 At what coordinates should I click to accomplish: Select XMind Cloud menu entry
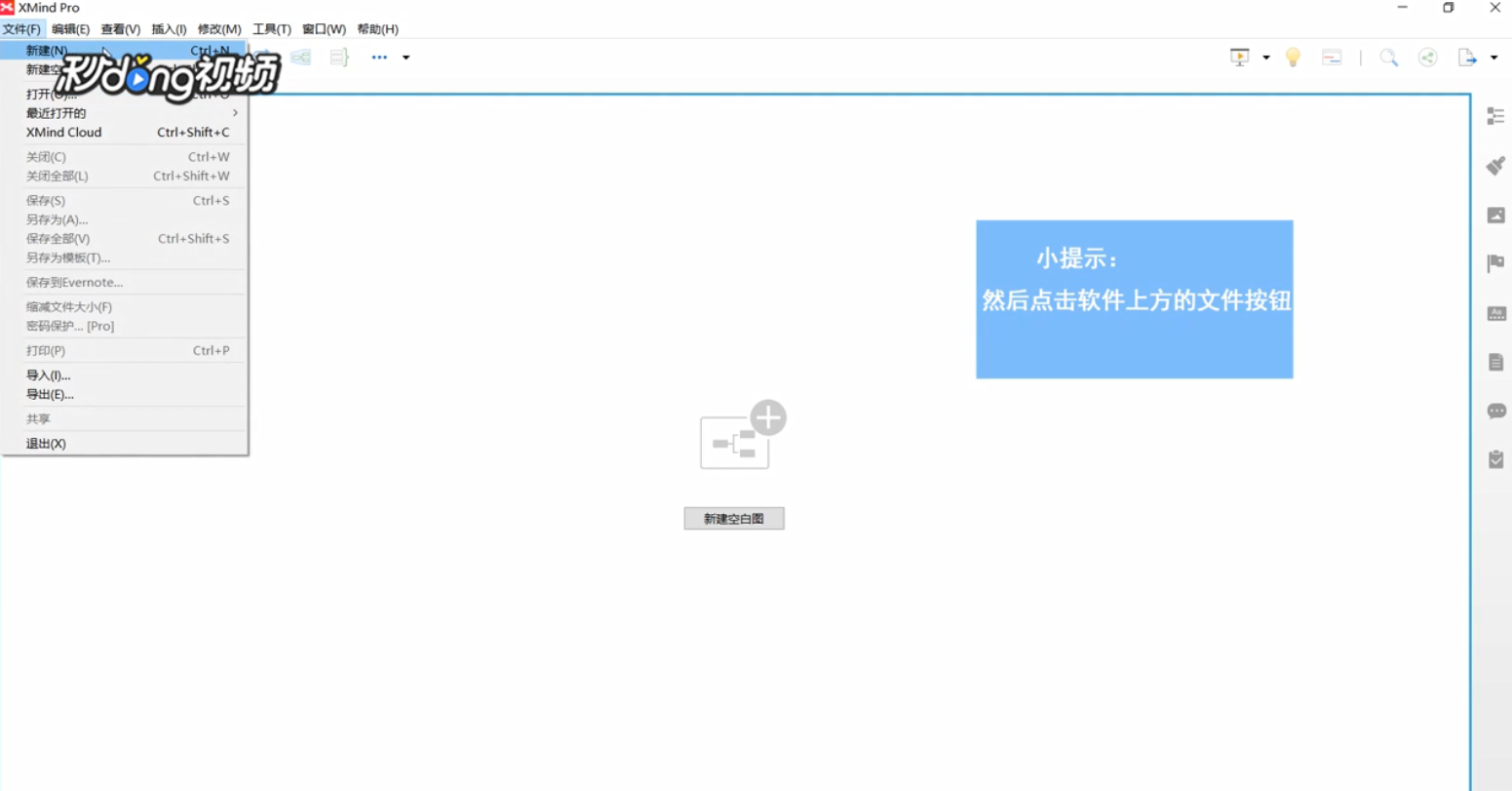coord(124,133)
